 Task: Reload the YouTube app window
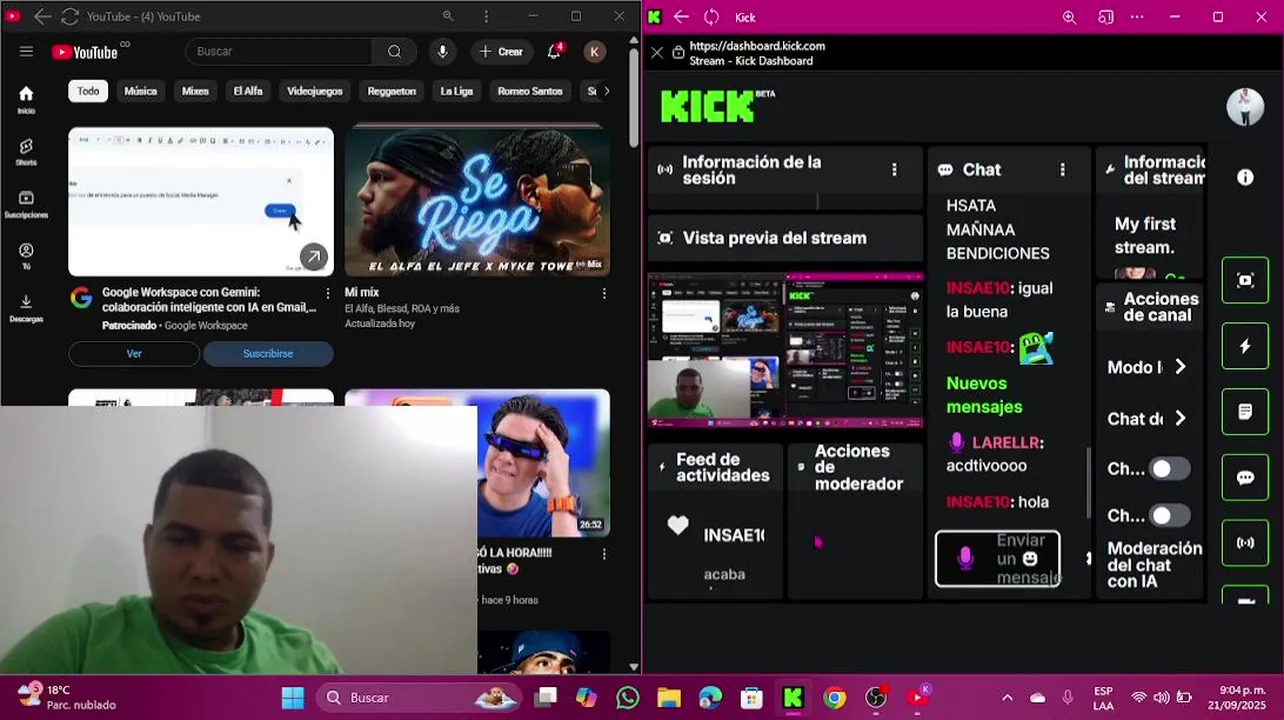[70, 17]
